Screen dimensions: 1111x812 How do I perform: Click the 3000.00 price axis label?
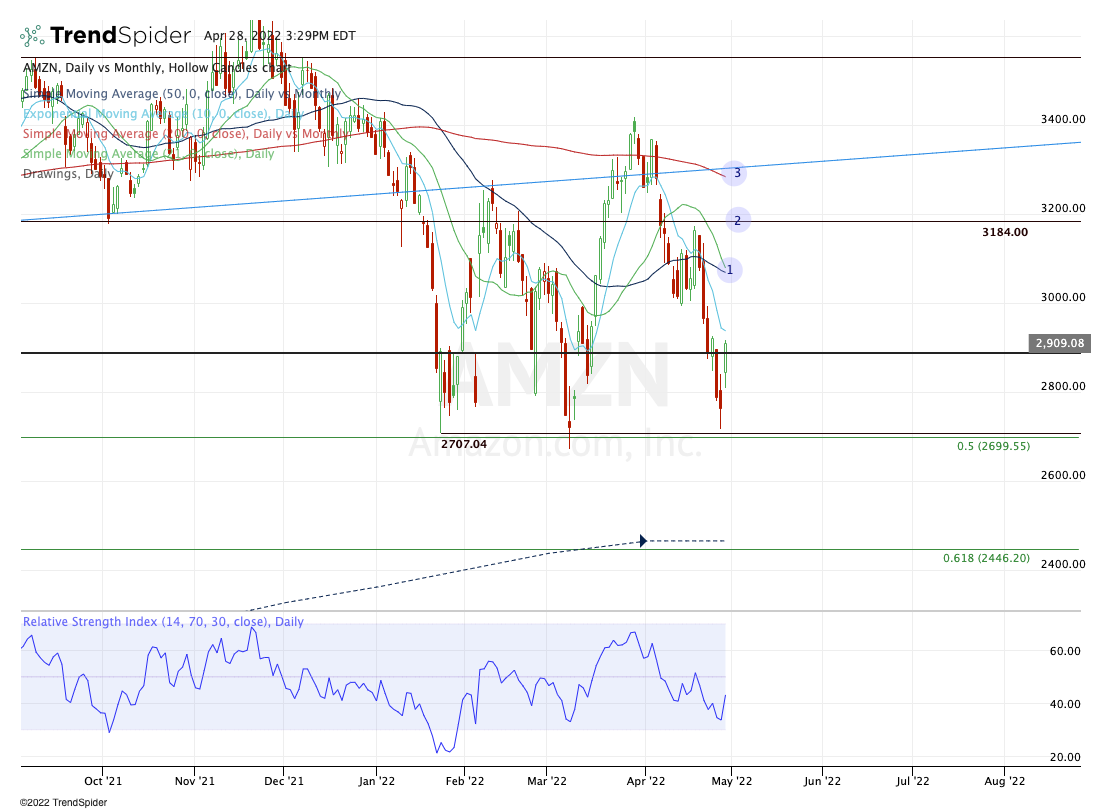1063,297
